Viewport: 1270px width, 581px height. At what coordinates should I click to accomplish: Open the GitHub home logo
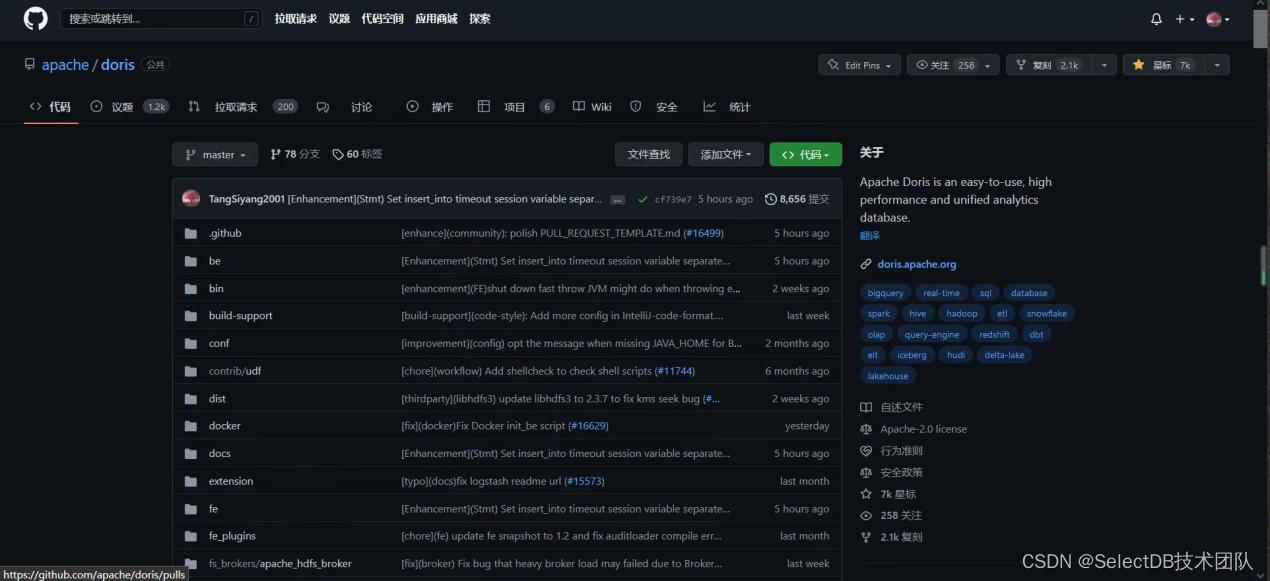[x=35, y=18]
